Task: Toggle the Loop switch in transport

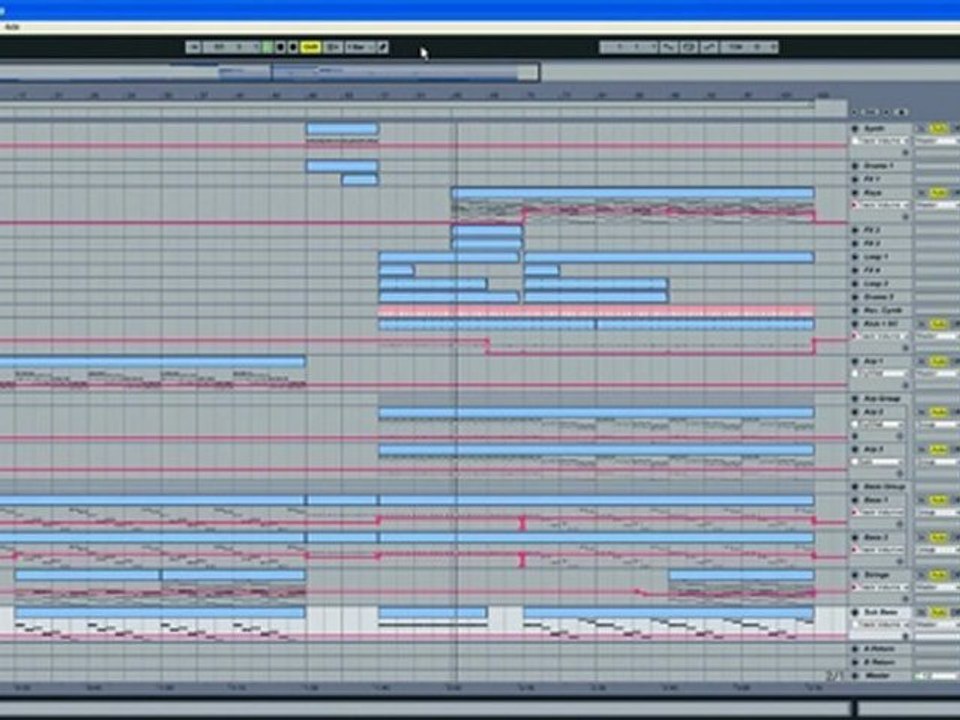Action: pyautogui.click(x=689, y=47)
